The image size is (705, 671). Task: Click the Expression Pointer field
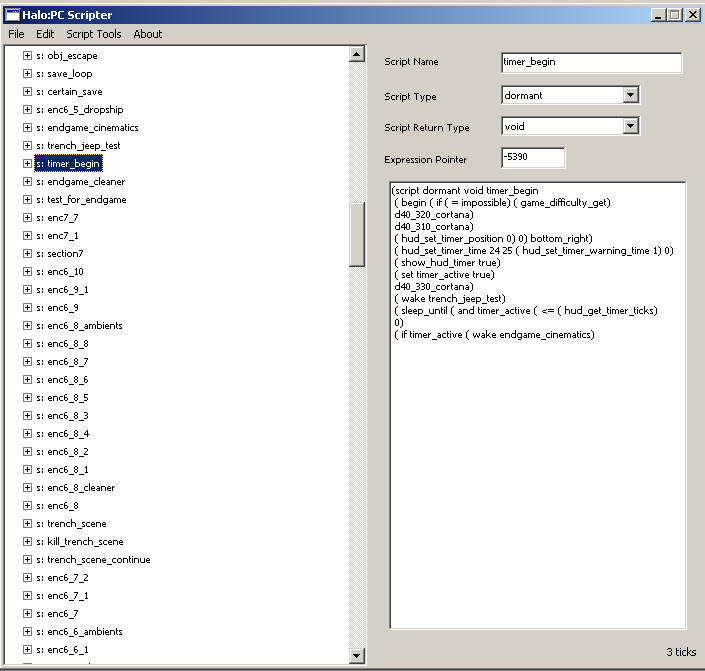pyautogui.click(x=532, y=158)
